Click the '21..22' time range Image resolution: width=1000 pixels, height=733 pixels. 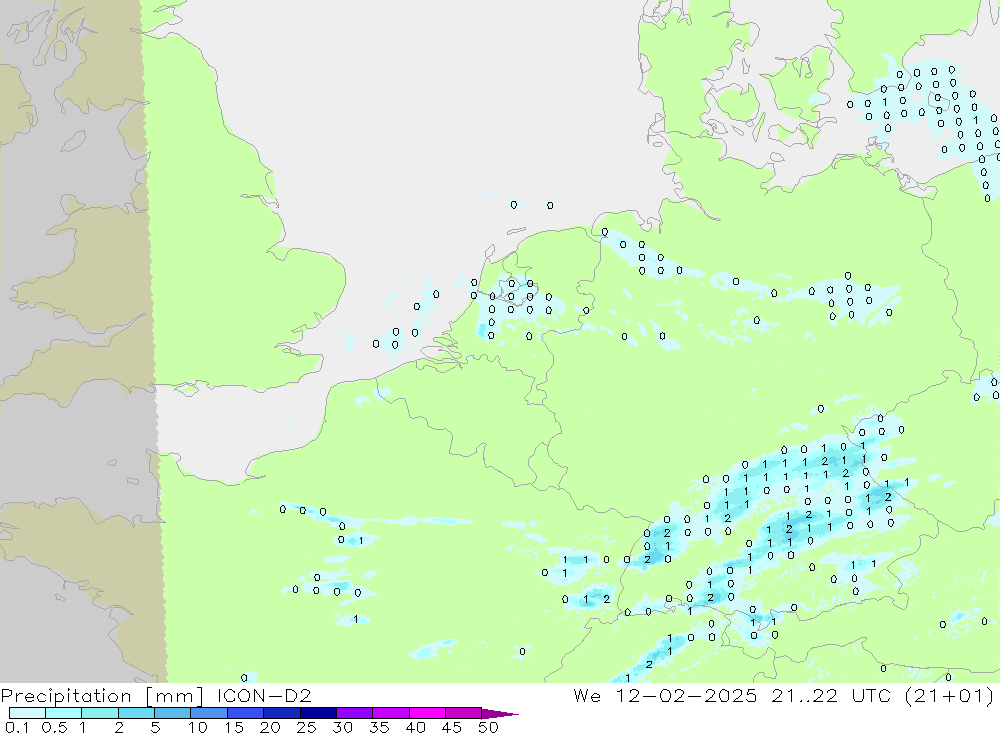[804, 695]
